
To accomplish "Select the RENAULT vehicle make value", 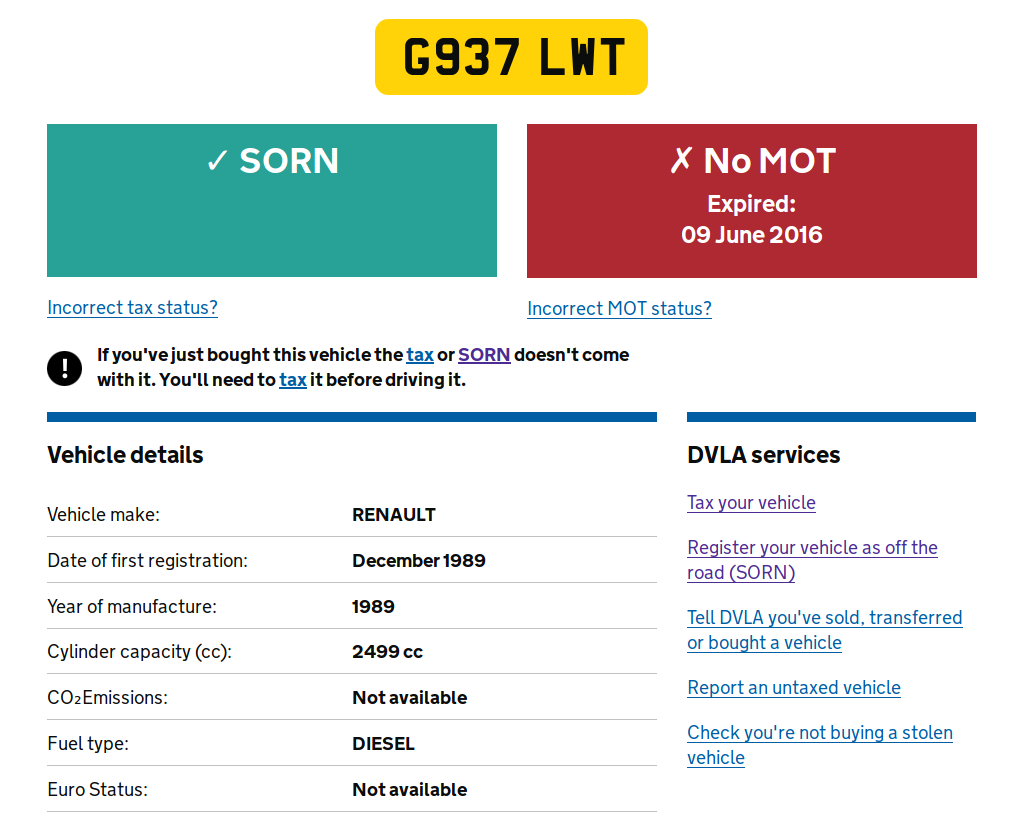I will (x=393, y=515).
